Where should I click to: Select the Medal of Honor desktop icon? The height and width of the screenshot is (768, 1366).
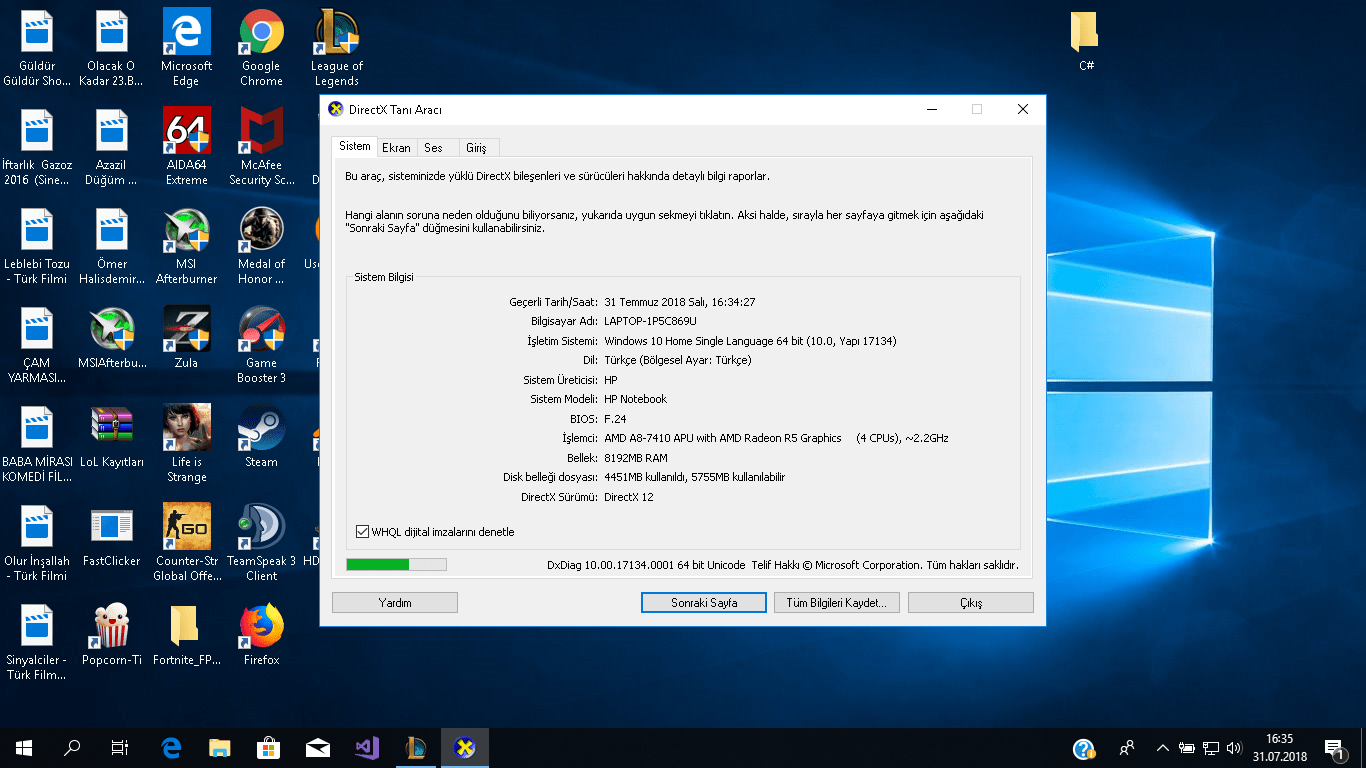pyautogui.click(x=261, y=245)
